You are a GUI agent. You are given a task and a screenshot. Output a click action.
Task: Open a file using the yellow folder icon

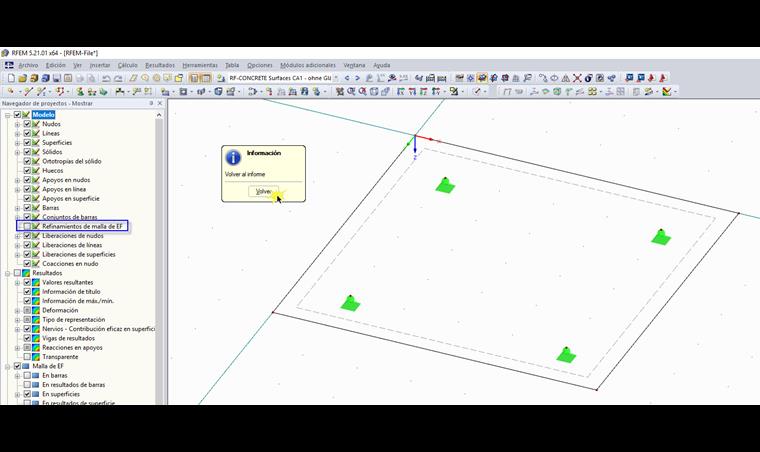coord(22,78)
